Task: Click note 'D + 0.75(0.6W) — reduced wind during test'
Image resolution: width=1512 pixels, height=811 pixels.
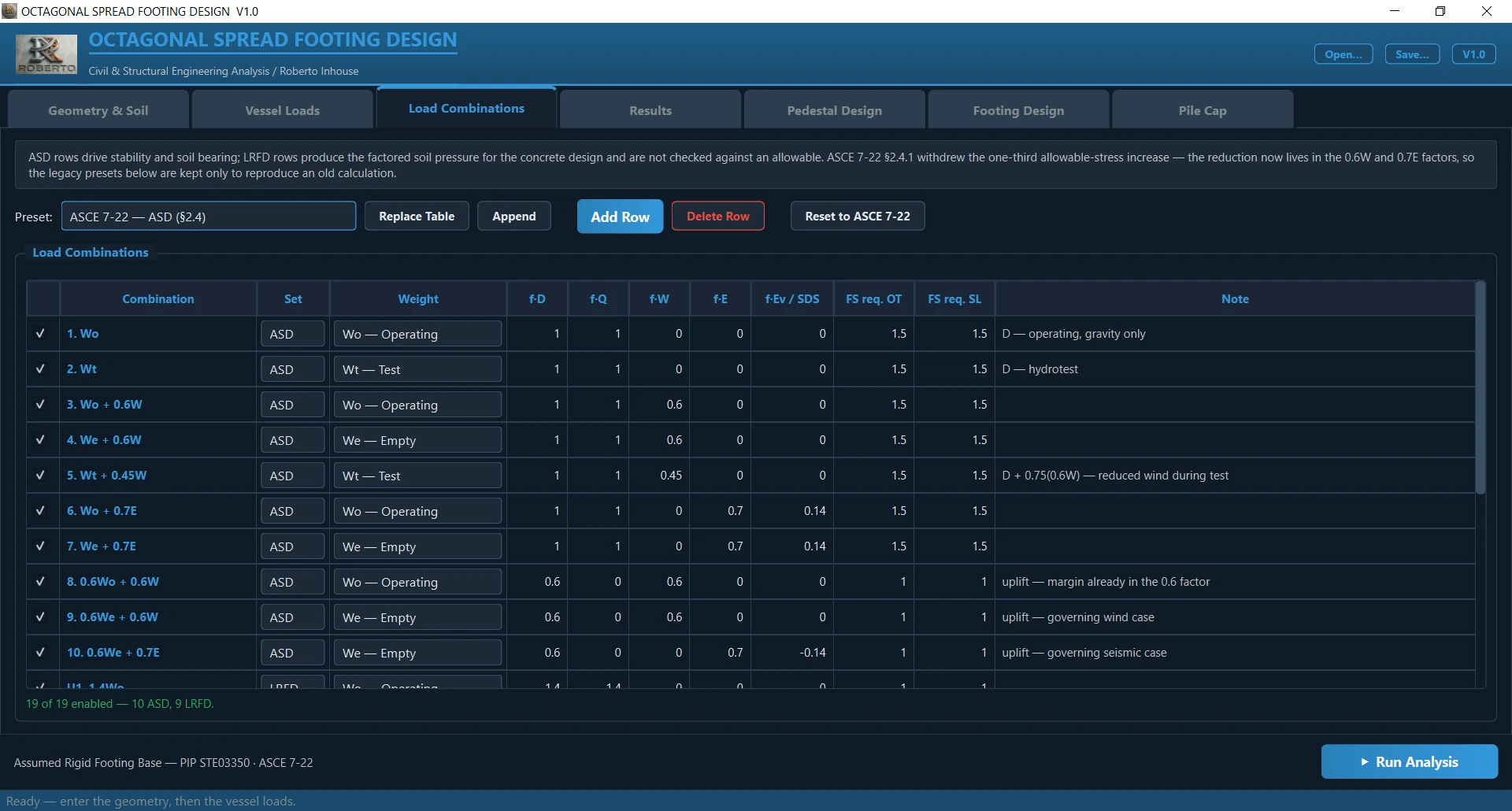Action: pyautogui.click(x=1115, y=476)
